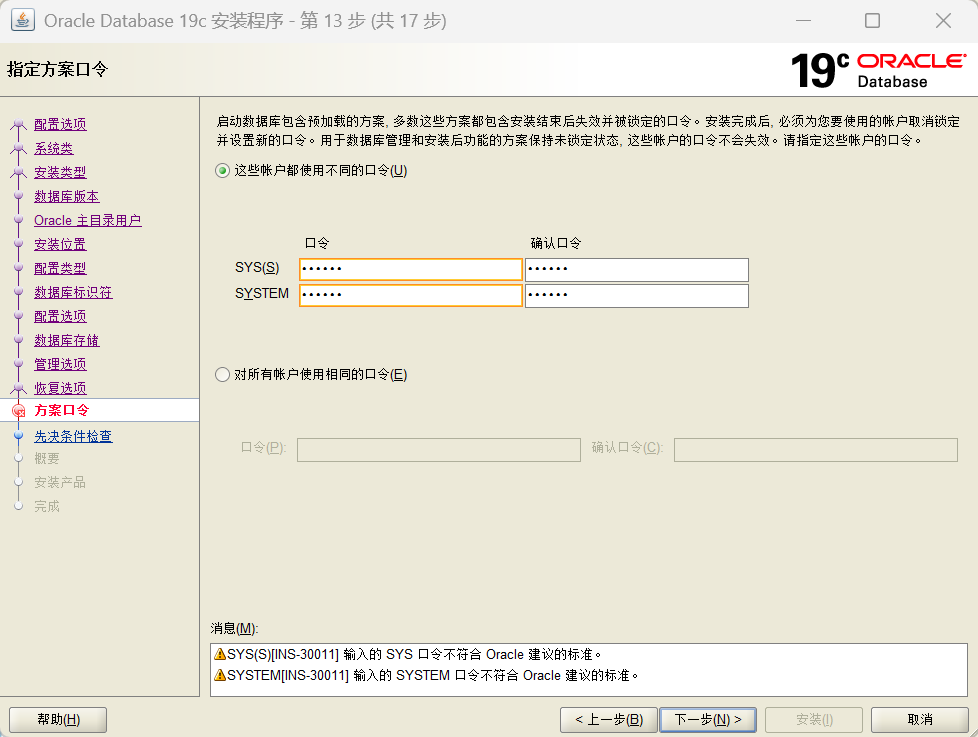Click the SYS(S) field label
The height and width of the screenshot is (737, 978).
click(x=257, y=267)
